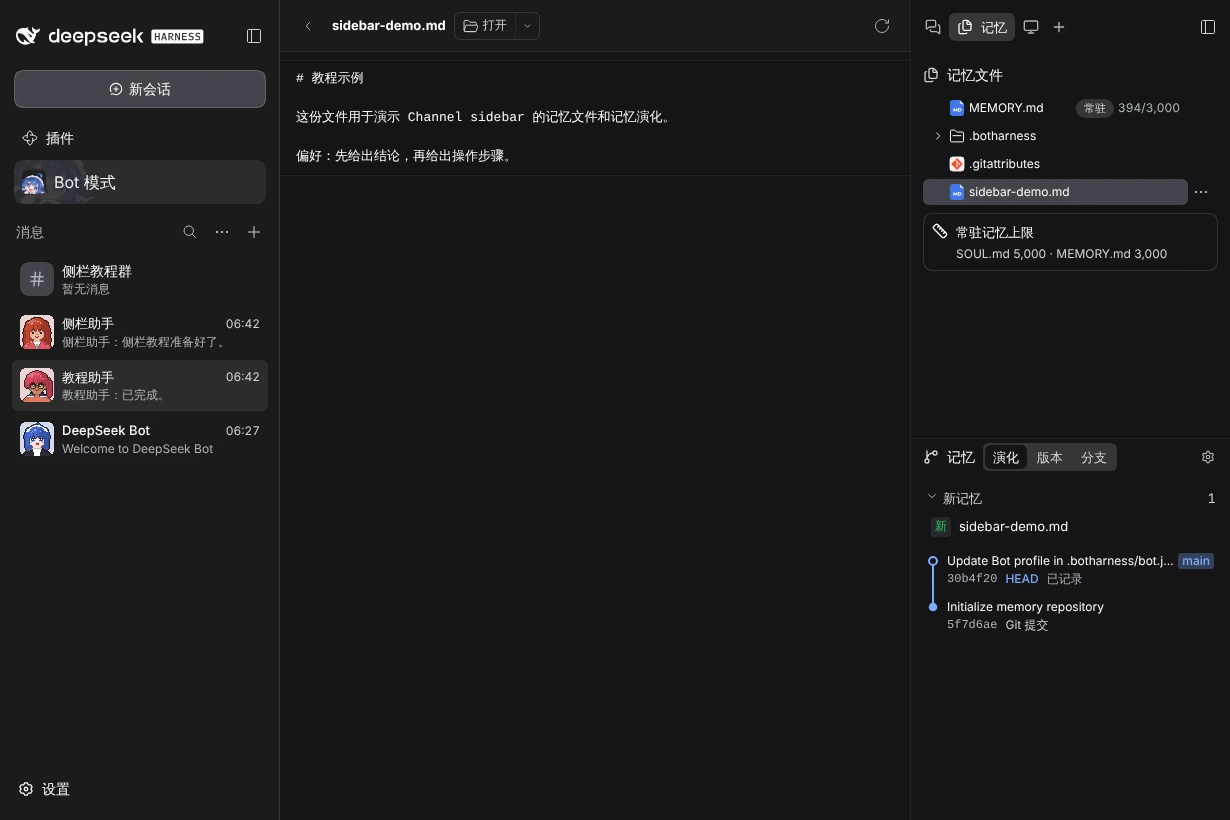
Task: Open DeepSeek Bot conversation
Action: click(x=140, y=439)
